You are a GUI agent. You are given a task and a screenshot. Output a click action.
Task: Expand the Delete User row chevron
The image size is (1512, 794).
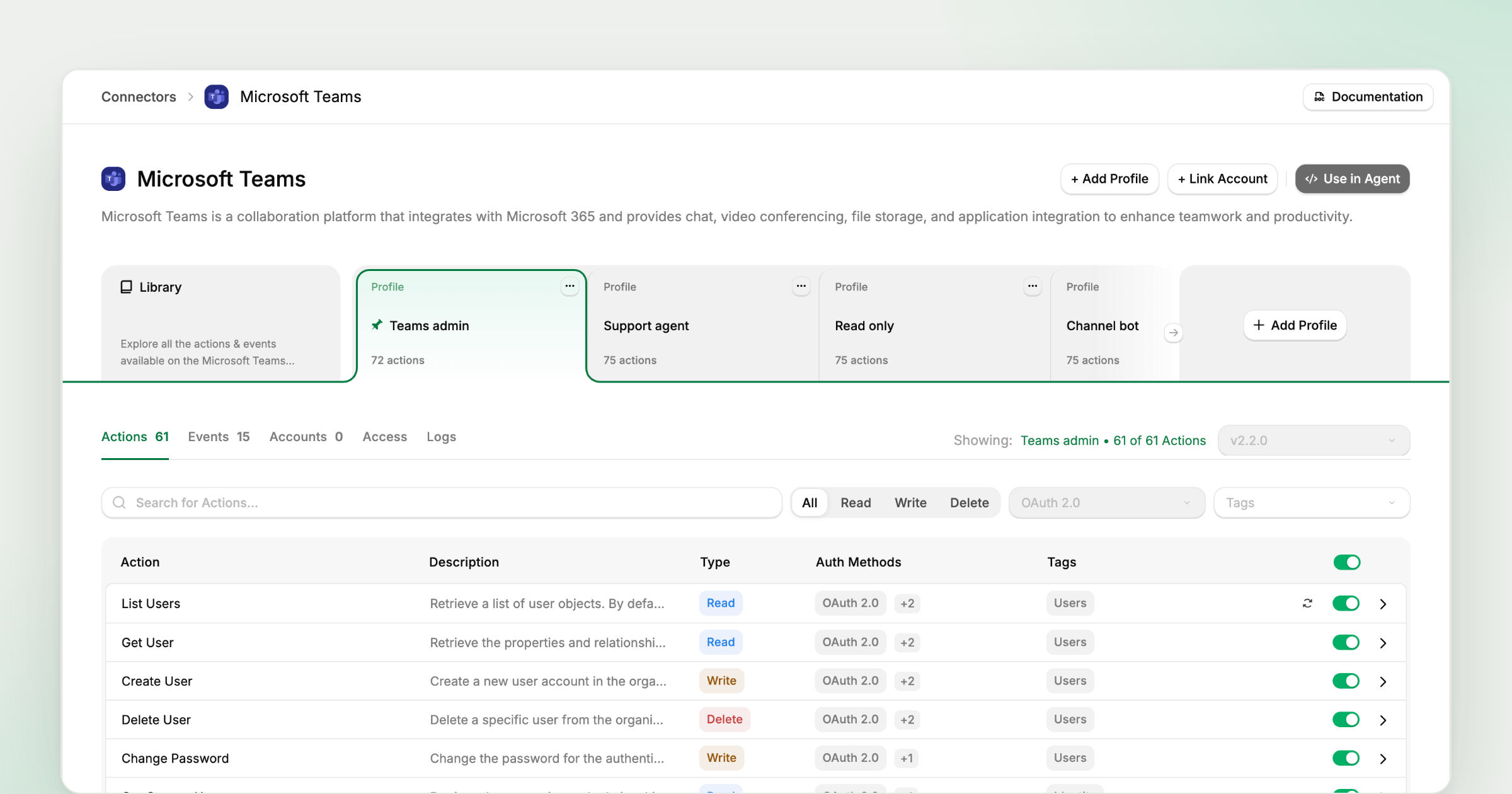[x=1383, y=720]
